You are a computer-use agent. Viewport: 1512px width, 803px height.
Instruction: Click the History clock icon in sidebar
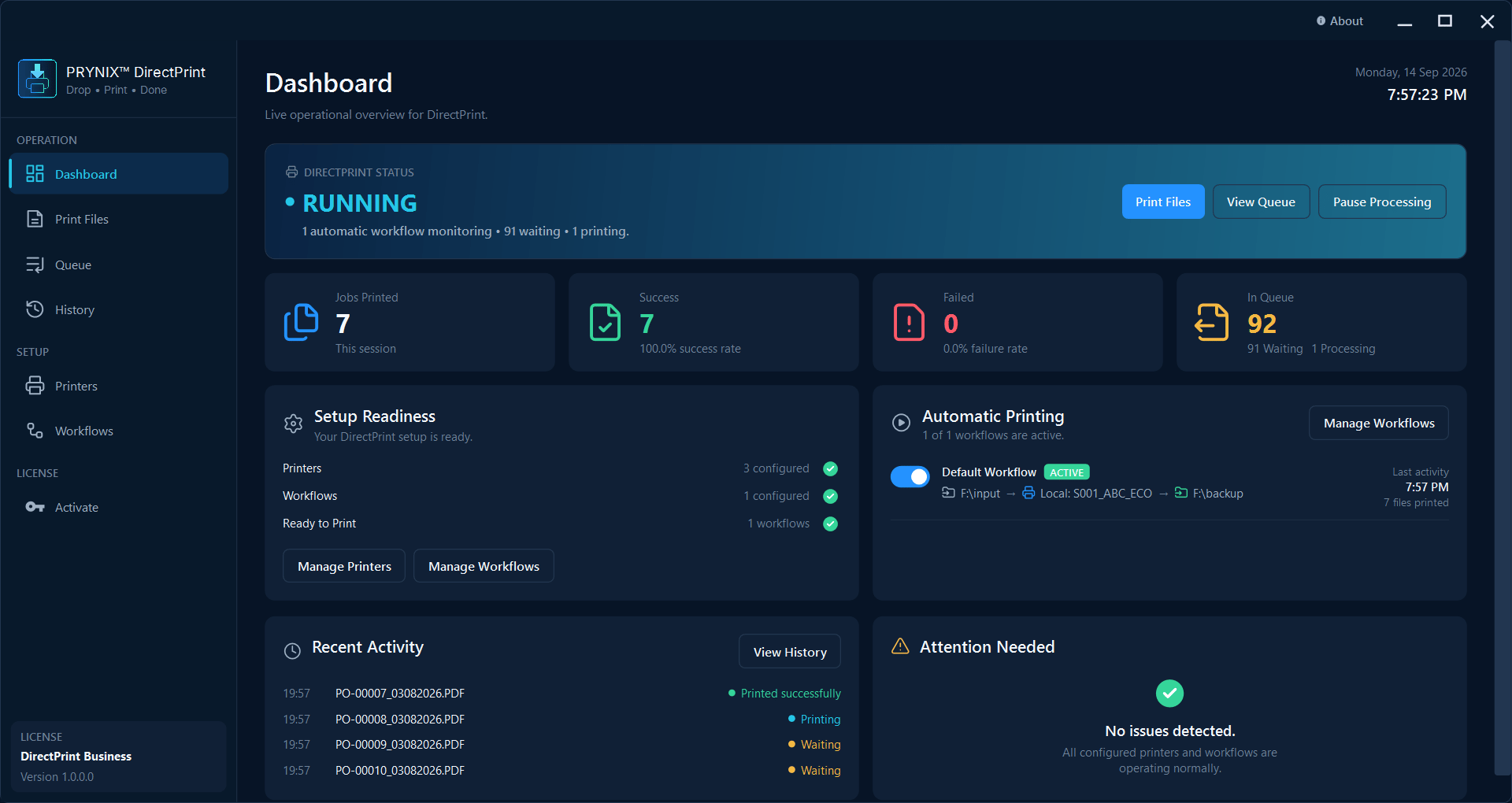(35, 309)
